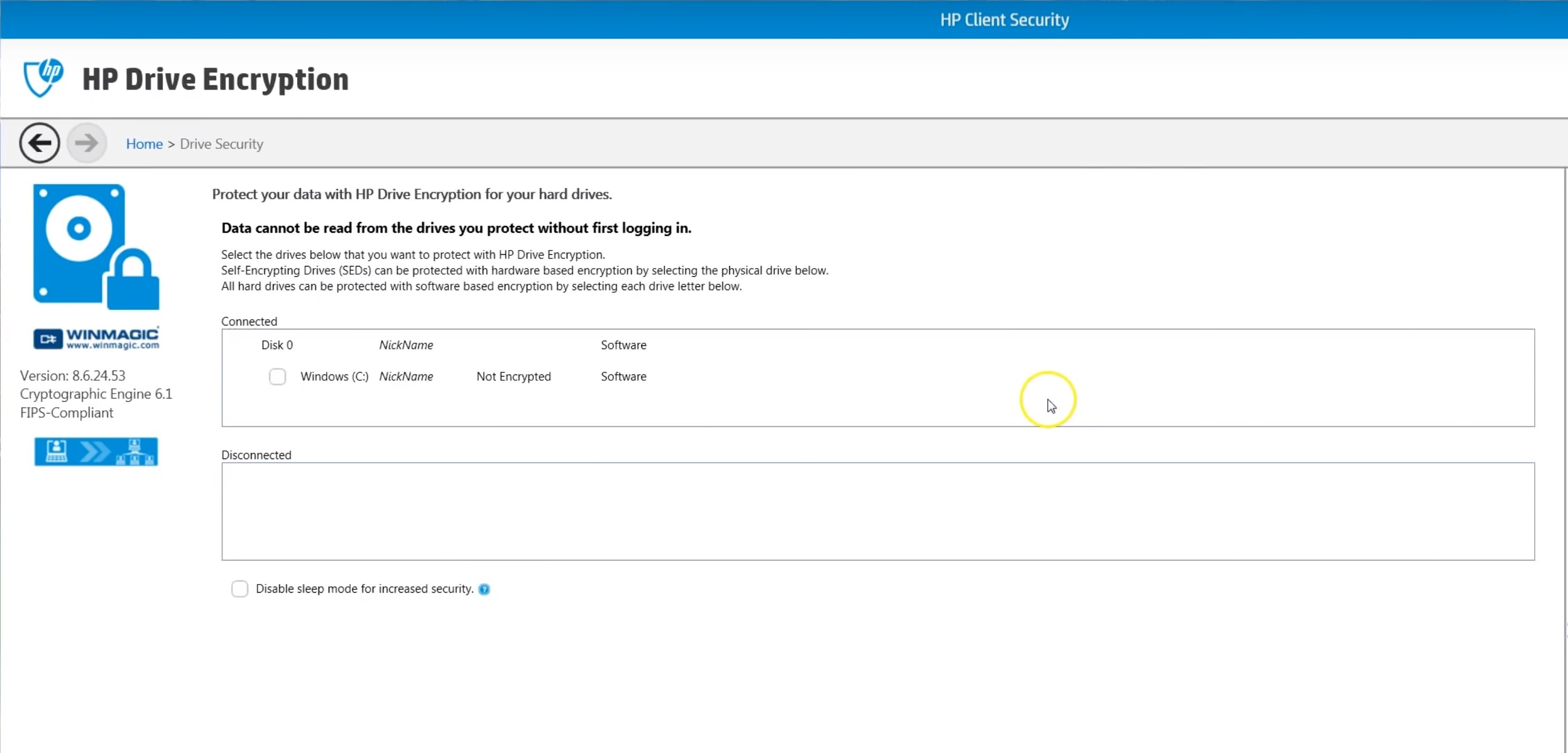Viewport: 1568px width, 753px height.
Task: Click inside the empty Disconnected drives list
Action: pyautogui.click(x=878, y=511)
